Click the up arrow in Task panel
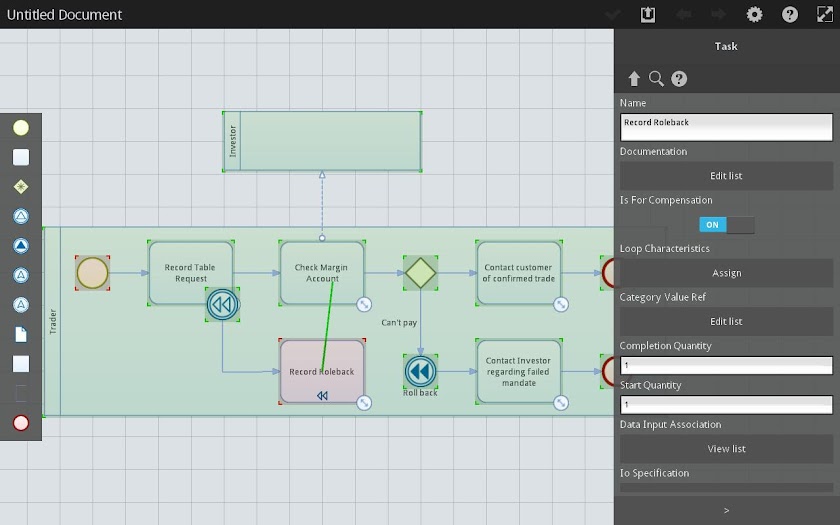 pyautogui.click(x=634, y=79)
